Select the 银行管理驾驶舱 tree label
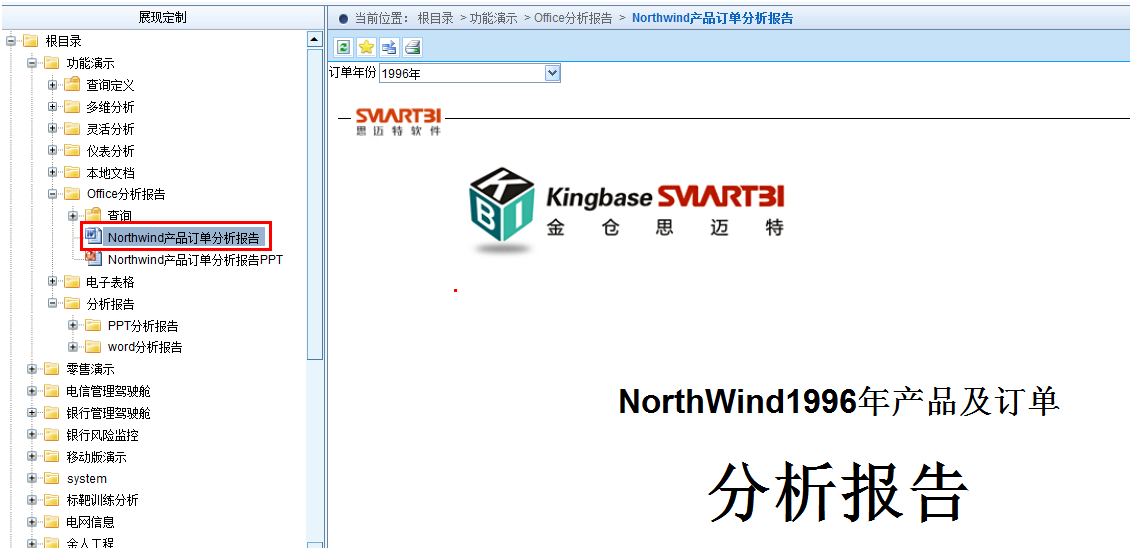 pyautogui.click(x=108, y=414)
